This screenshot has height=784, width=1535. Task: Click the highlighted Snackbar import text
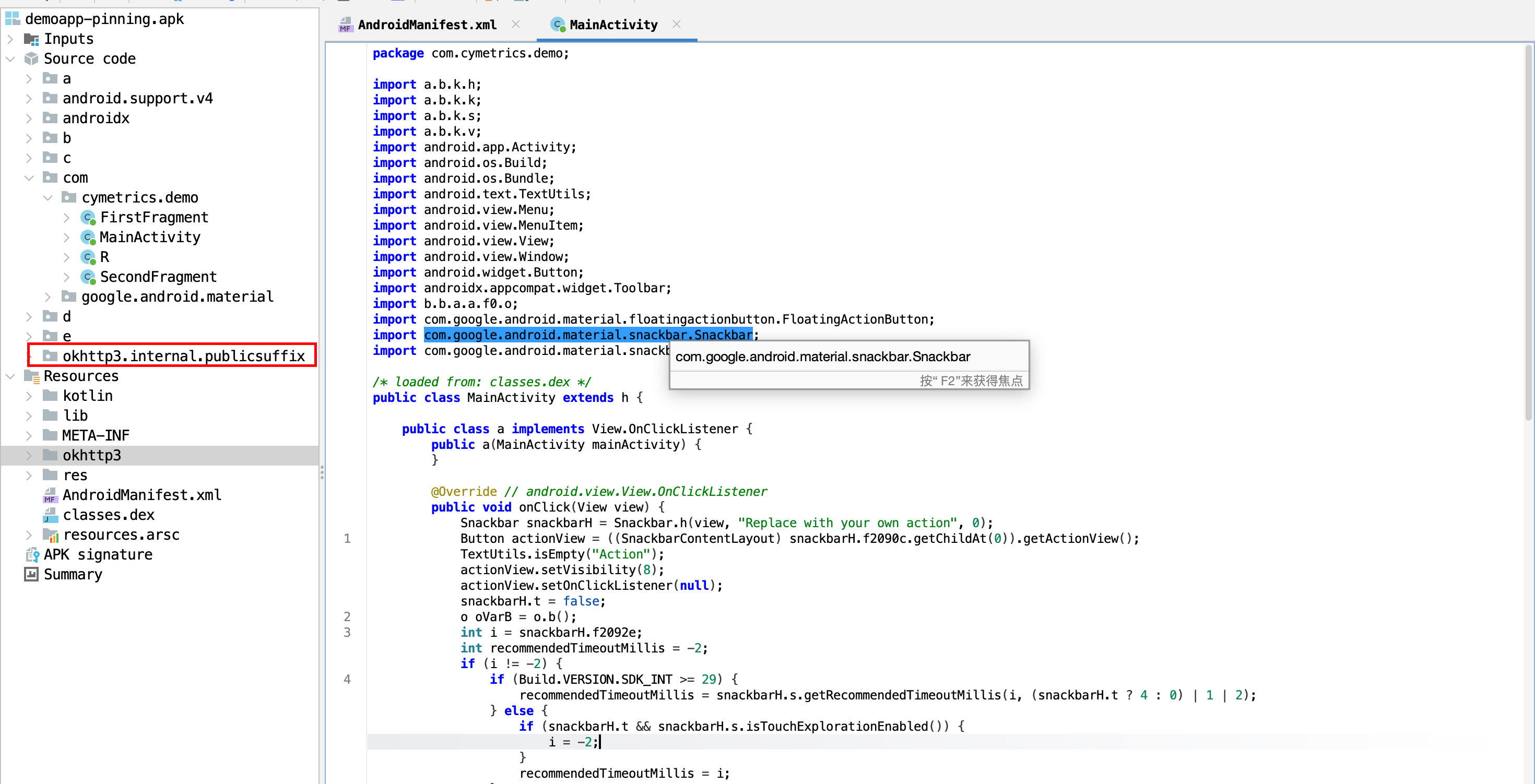click(588, 335)
